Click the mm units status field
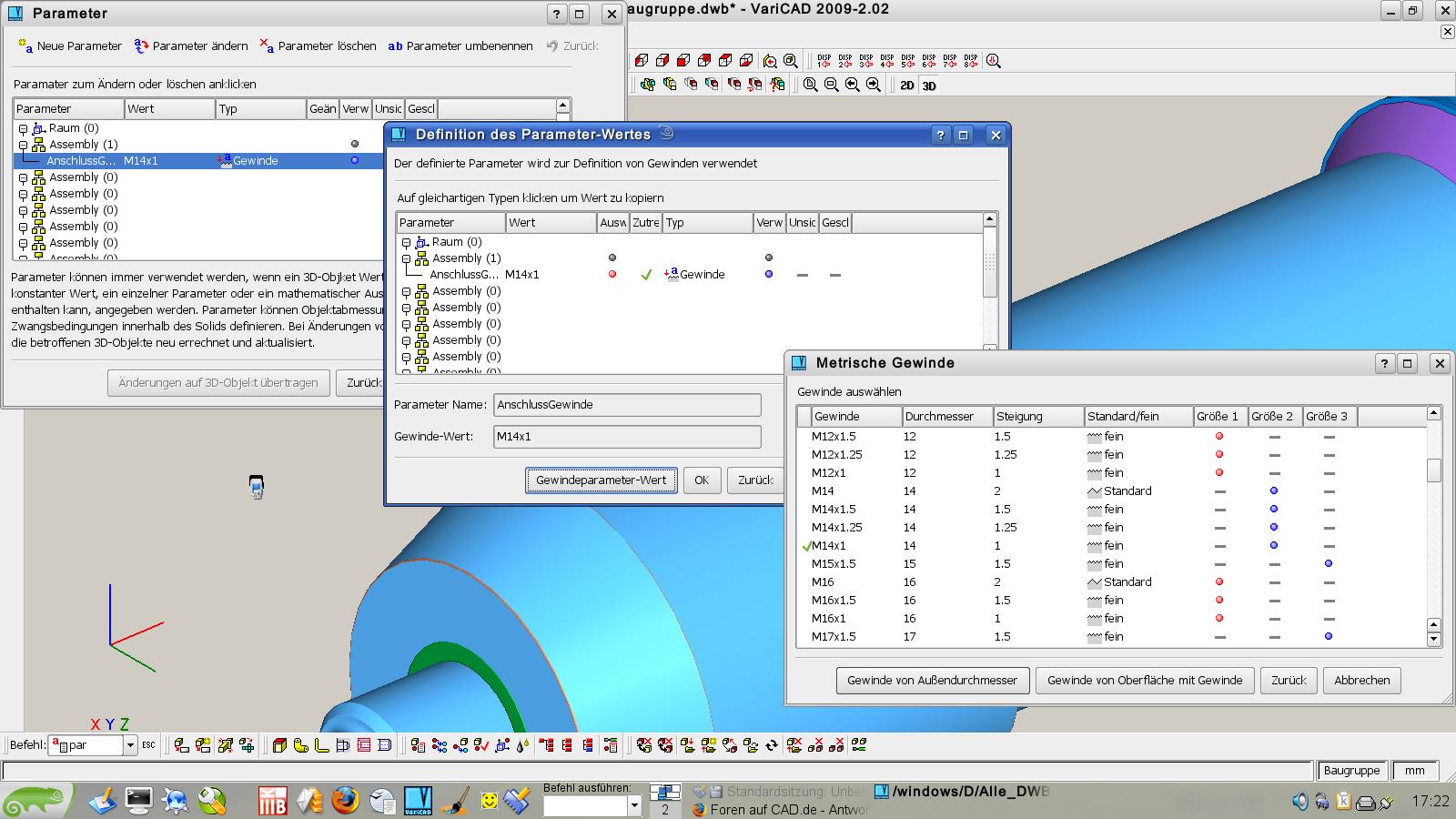This screenshot has height=819, width=1456. click(1415, 770)
